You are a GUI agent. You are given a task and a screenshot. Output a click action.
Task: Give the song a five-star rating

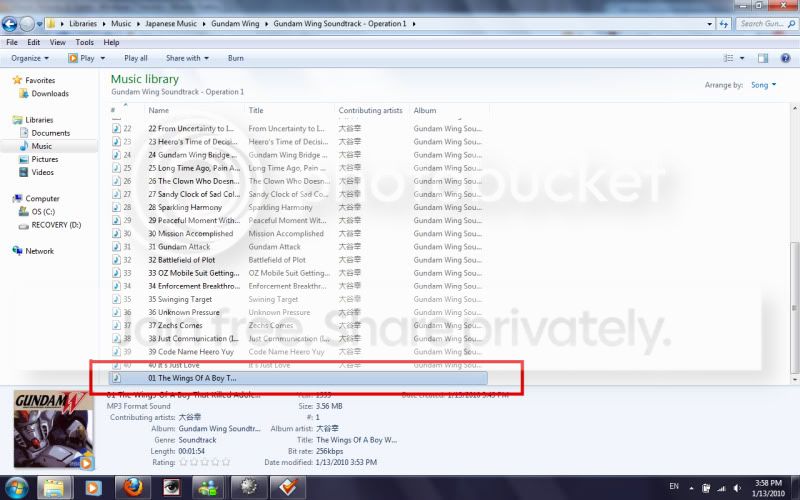coord(226,462)
